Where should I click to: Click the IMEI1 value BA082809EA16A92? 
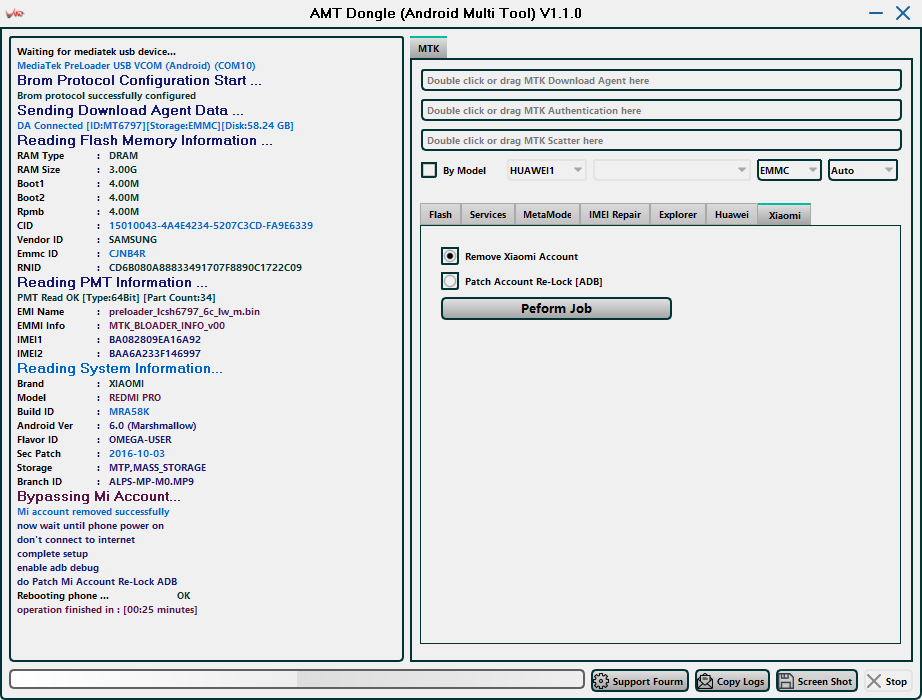point(155,339)
